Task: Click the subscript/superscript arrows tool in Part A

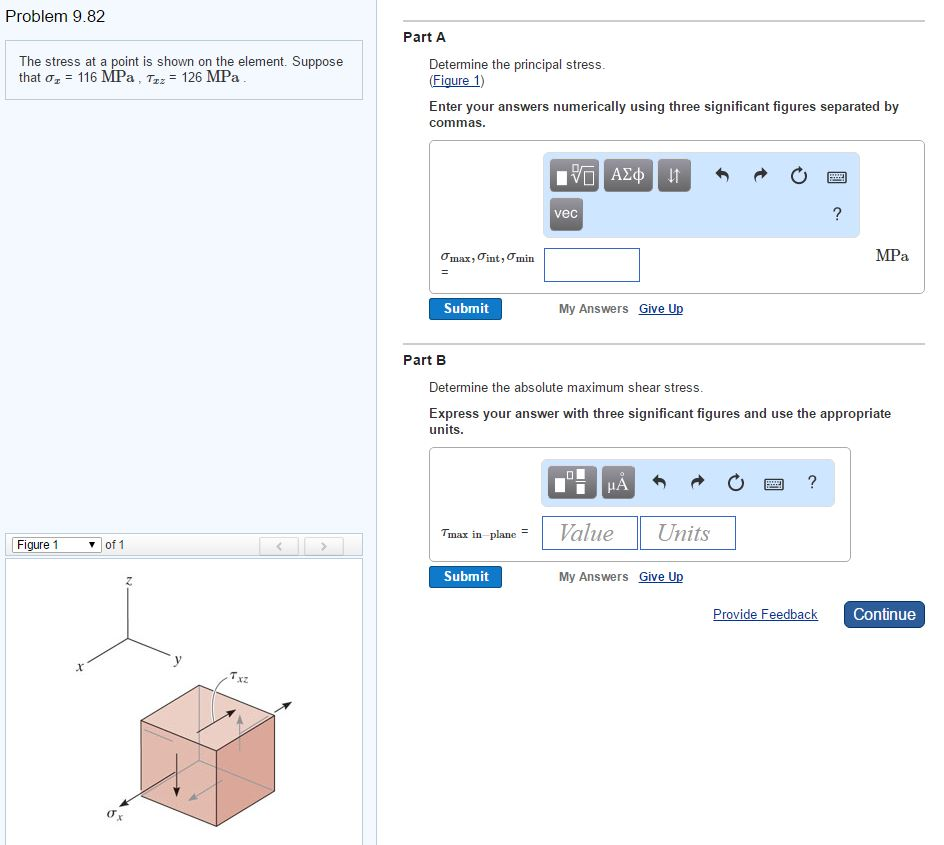Action: (x=674, y=175)
